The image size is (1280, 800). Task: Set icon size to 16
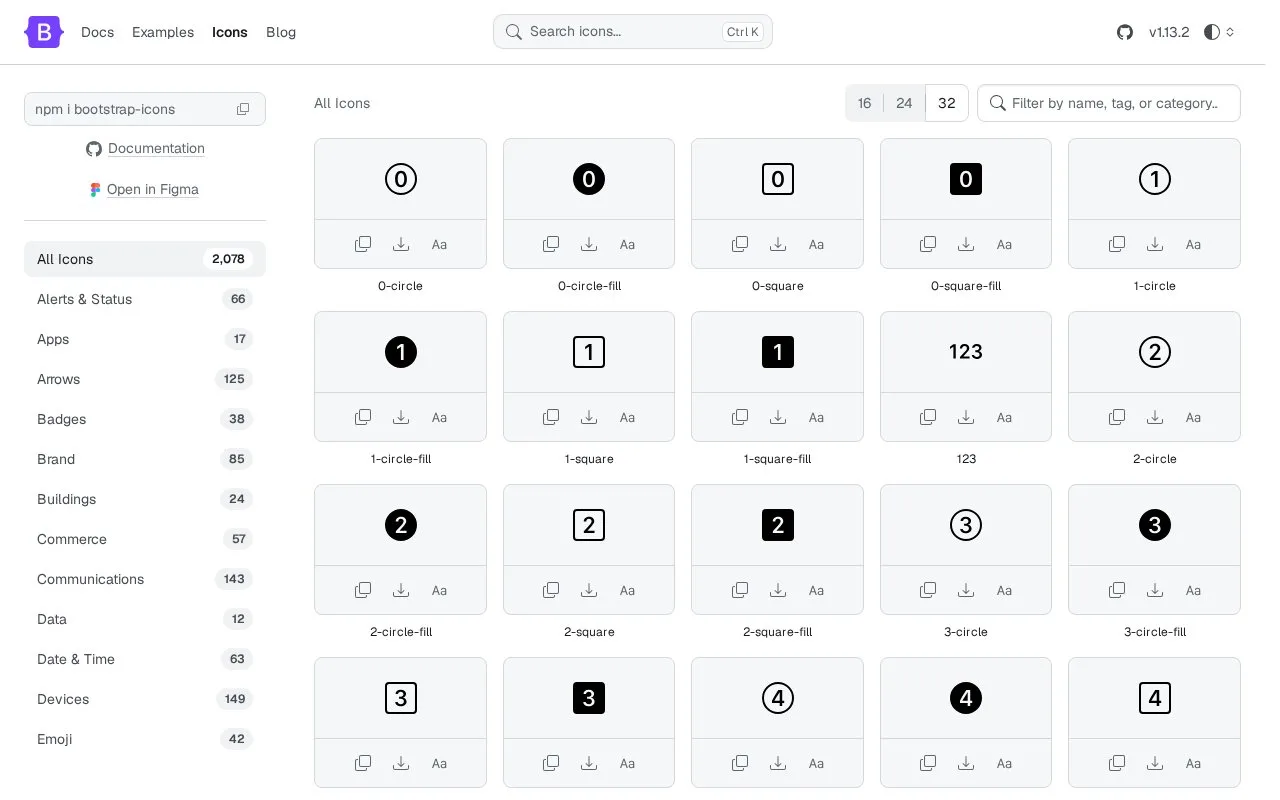pos(864,103)
